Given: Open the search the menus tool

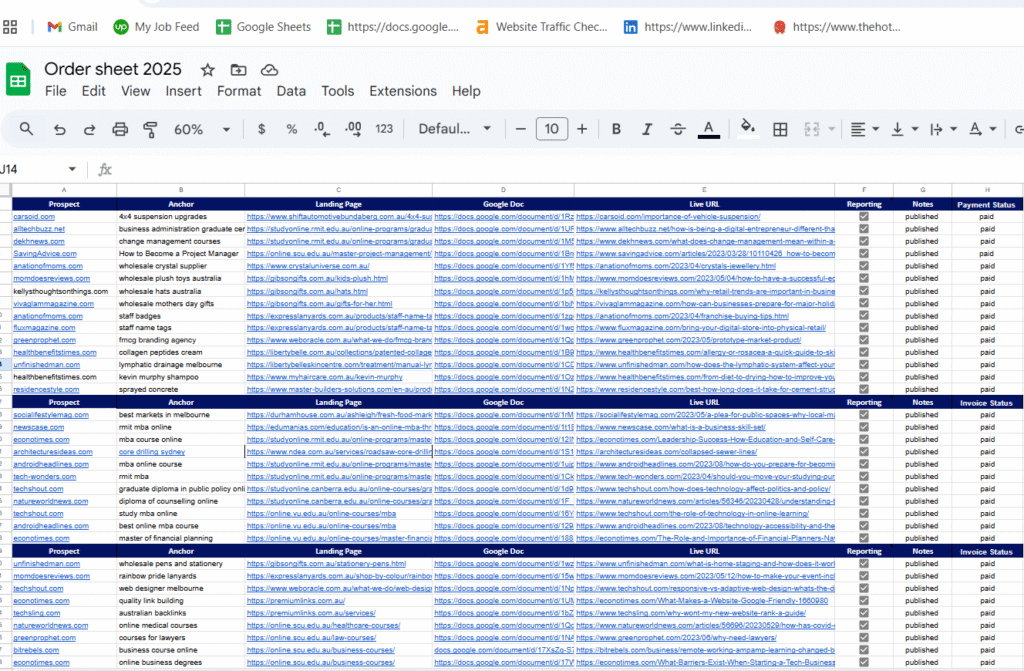Looking at the screenshot, I should (26, 129).
